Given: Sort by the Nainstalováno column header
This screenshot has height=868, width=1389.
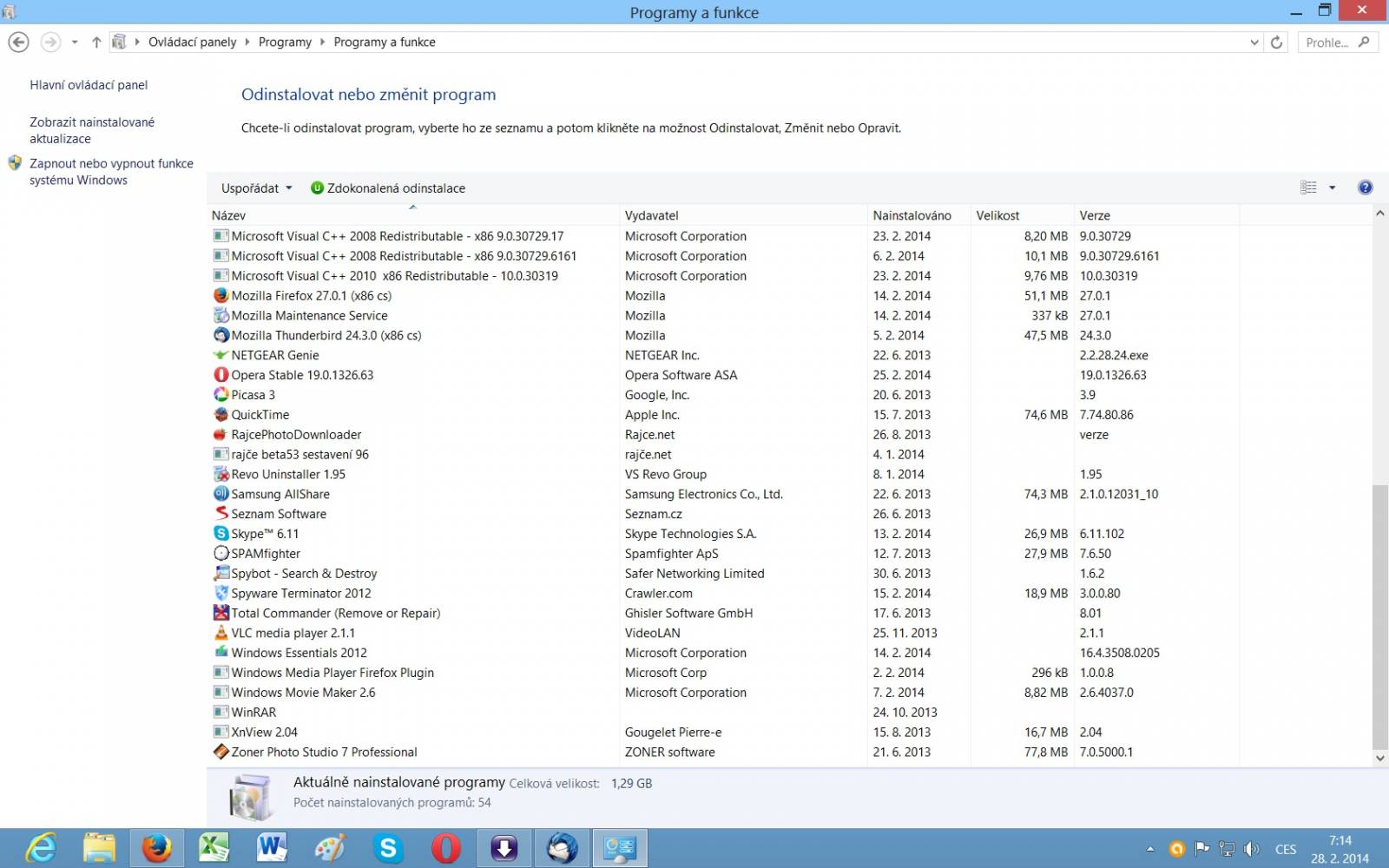Looking at the screenshot, I should point(918,215).
